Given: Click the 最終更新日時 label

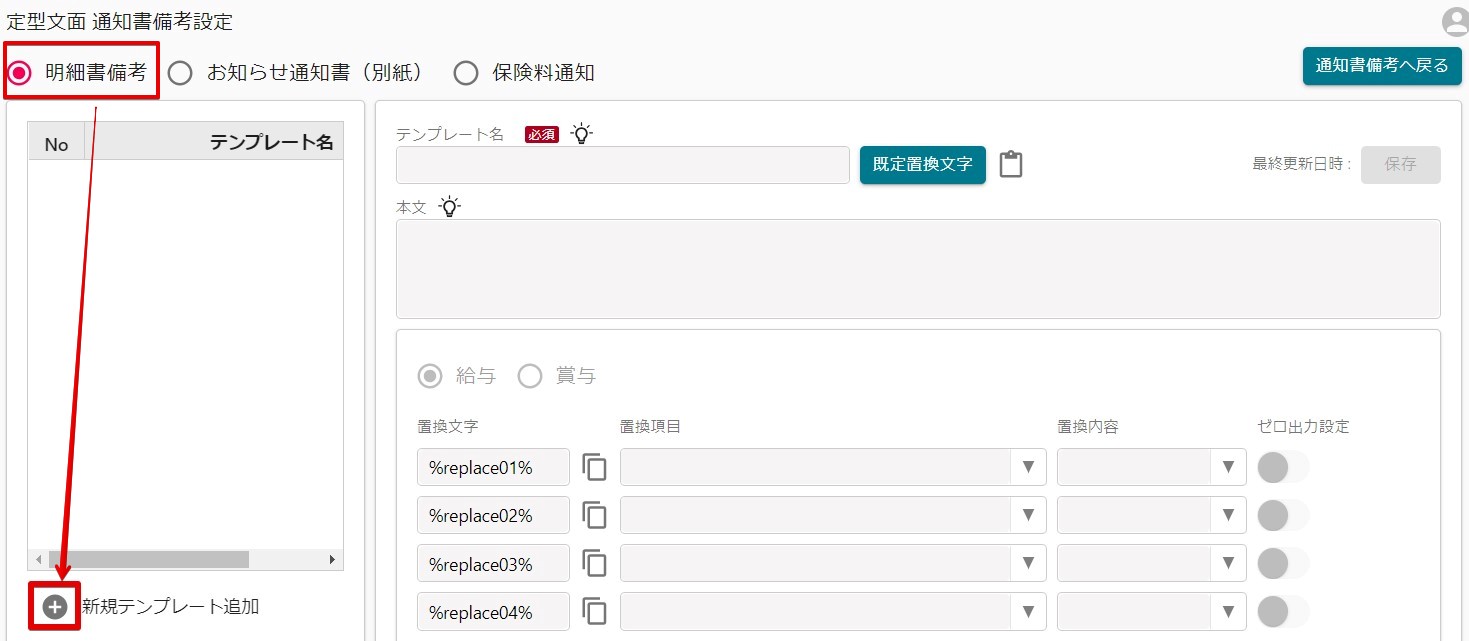Looking at the screenshot, I should coord(1302,164).
